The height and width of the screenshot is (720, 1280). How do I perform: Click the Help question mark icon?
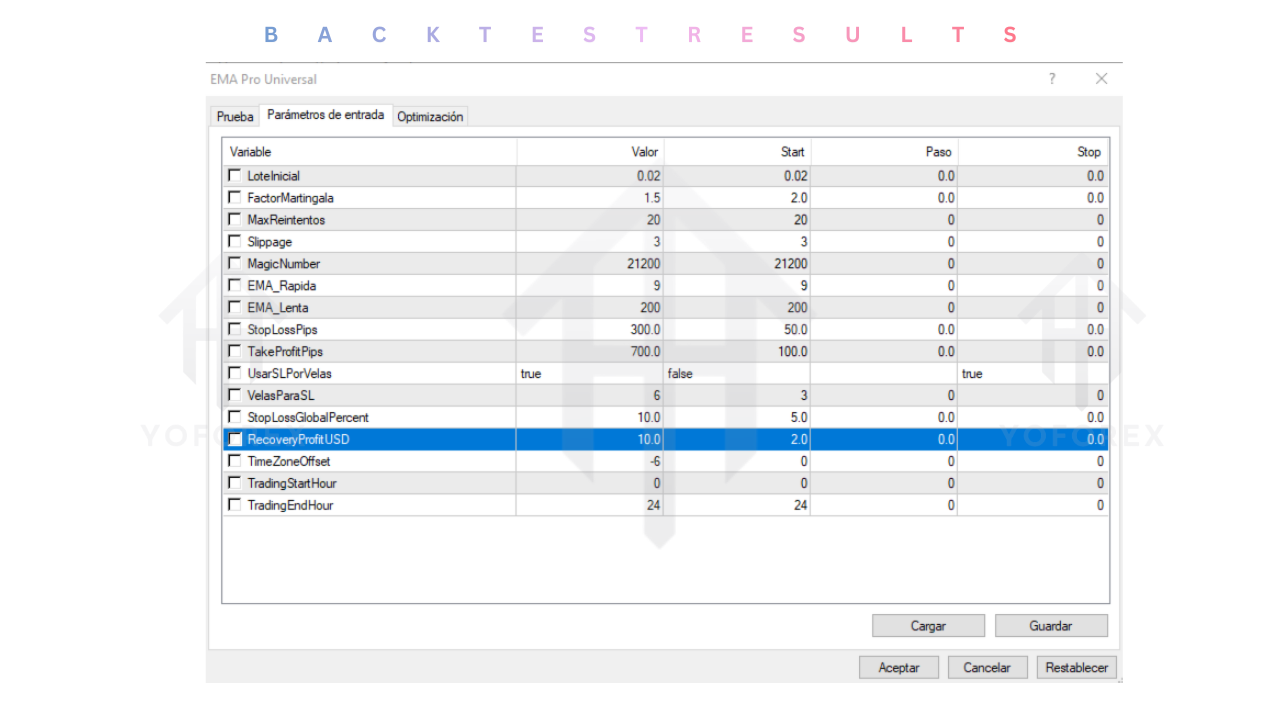(x=1051, y=79)
